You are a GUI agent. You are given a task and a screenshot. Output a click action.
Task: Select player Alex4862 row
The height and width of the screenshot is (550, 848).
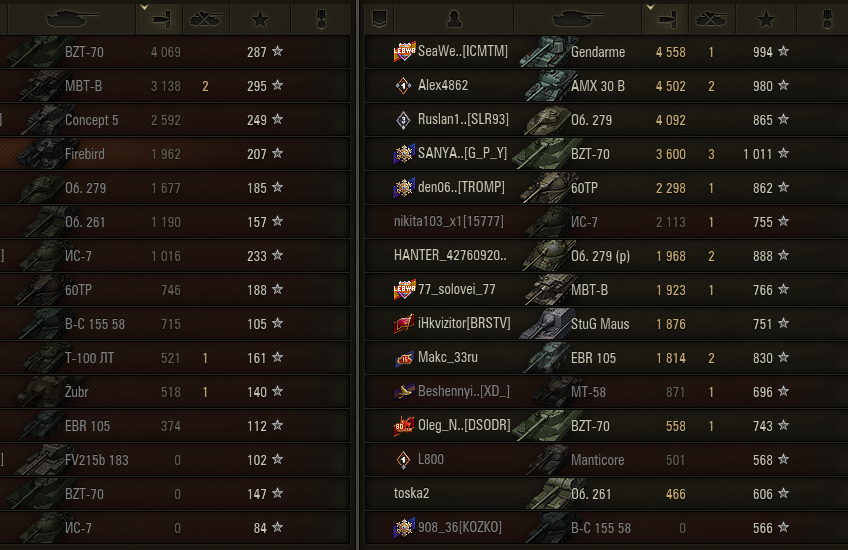tap(606, 85)
